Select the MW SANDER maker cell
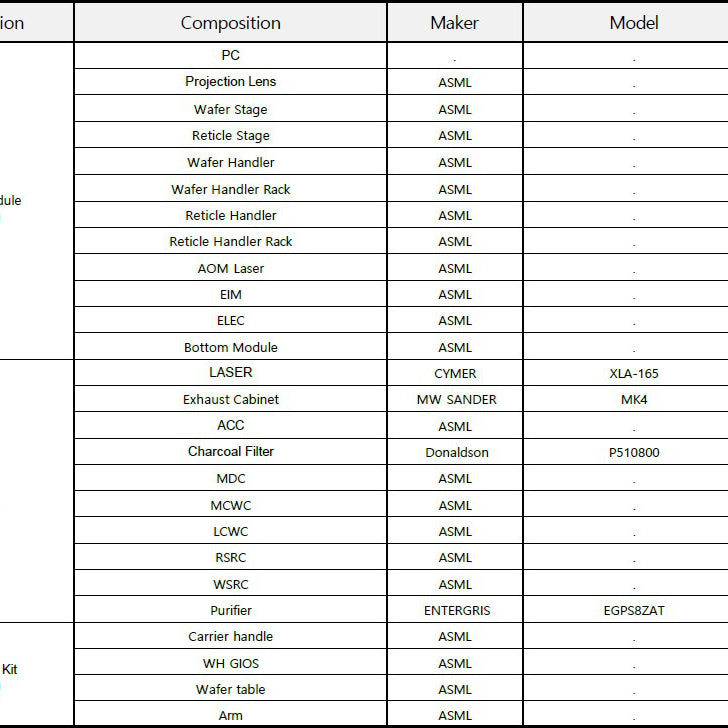The width and height of the screenshot is (728, 728). pyautogui.click(x=455, y=399)
